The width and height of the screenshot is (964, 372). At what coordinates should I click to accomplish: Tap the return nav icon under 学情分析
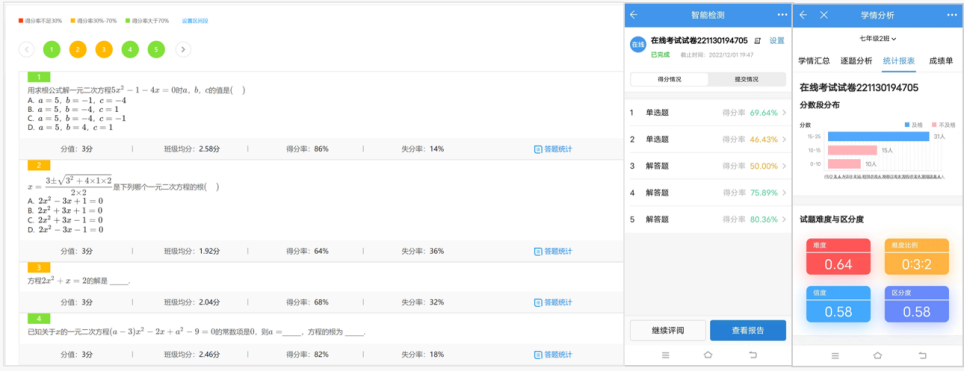tap(922, 355)
